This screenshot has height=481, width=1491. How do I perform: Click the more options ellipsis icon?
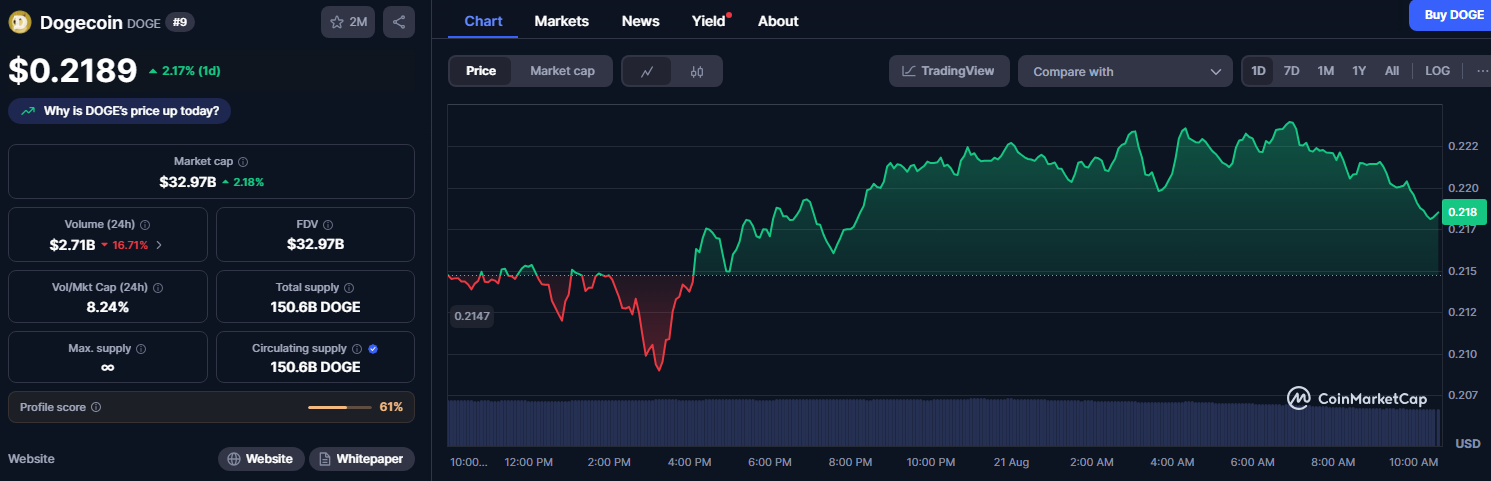[1480, 71]
